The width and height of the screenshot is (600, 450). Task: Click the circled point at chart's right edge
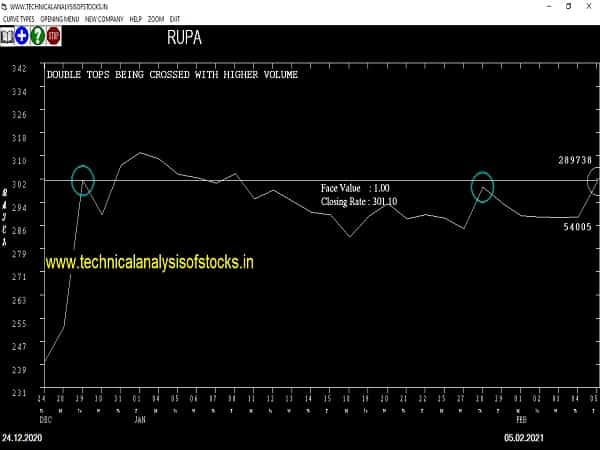click(594, 180)
